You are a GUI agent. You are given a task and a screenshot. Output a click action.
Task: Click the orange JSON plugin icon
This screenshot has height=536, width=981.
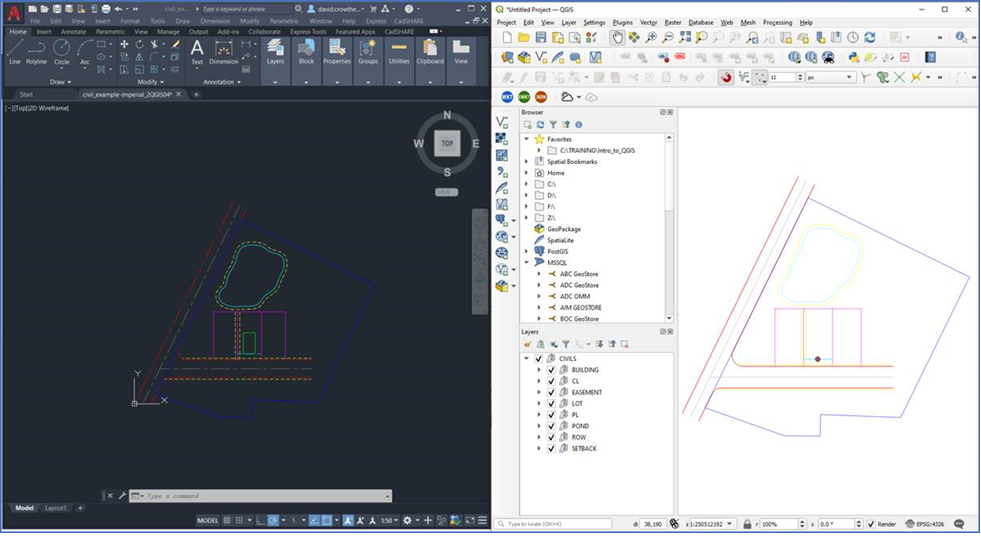point(541,97)
